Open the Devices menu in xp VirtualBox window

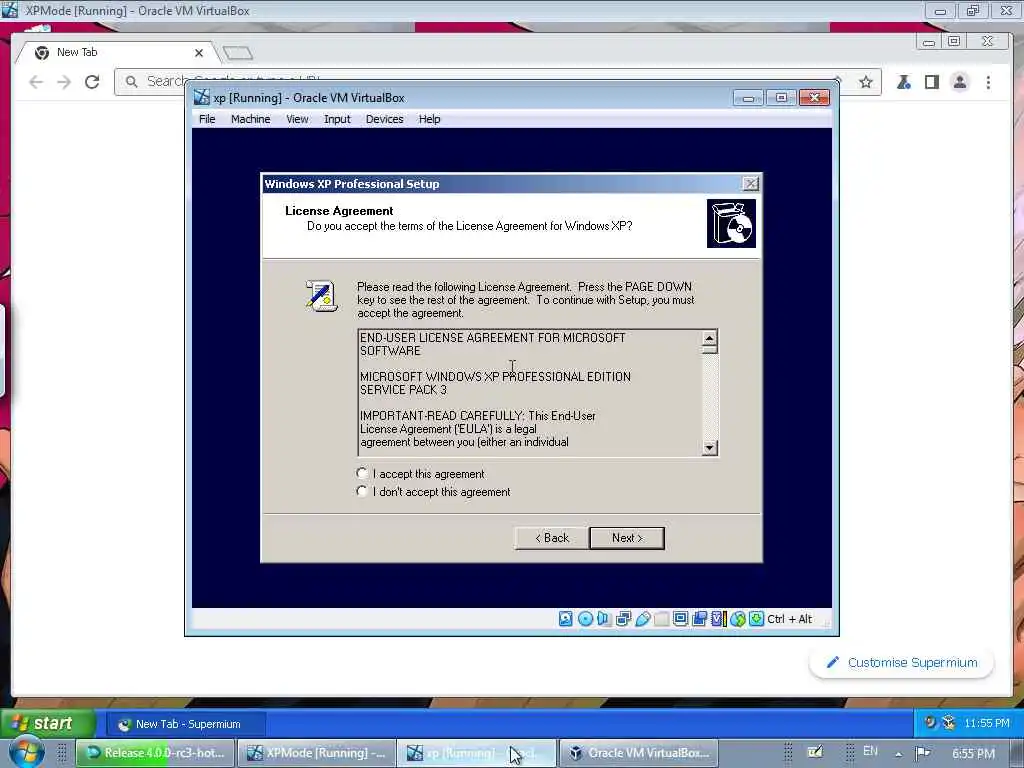384,119
